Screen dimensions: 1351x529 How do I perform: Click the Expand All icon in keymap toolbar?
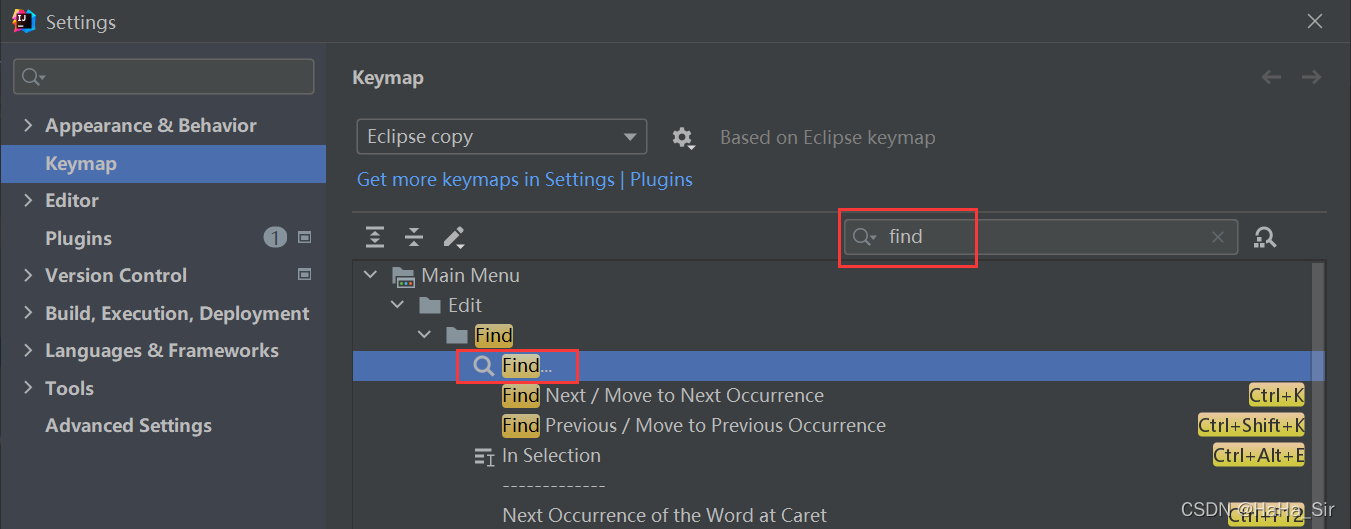[x=375, y=237]
